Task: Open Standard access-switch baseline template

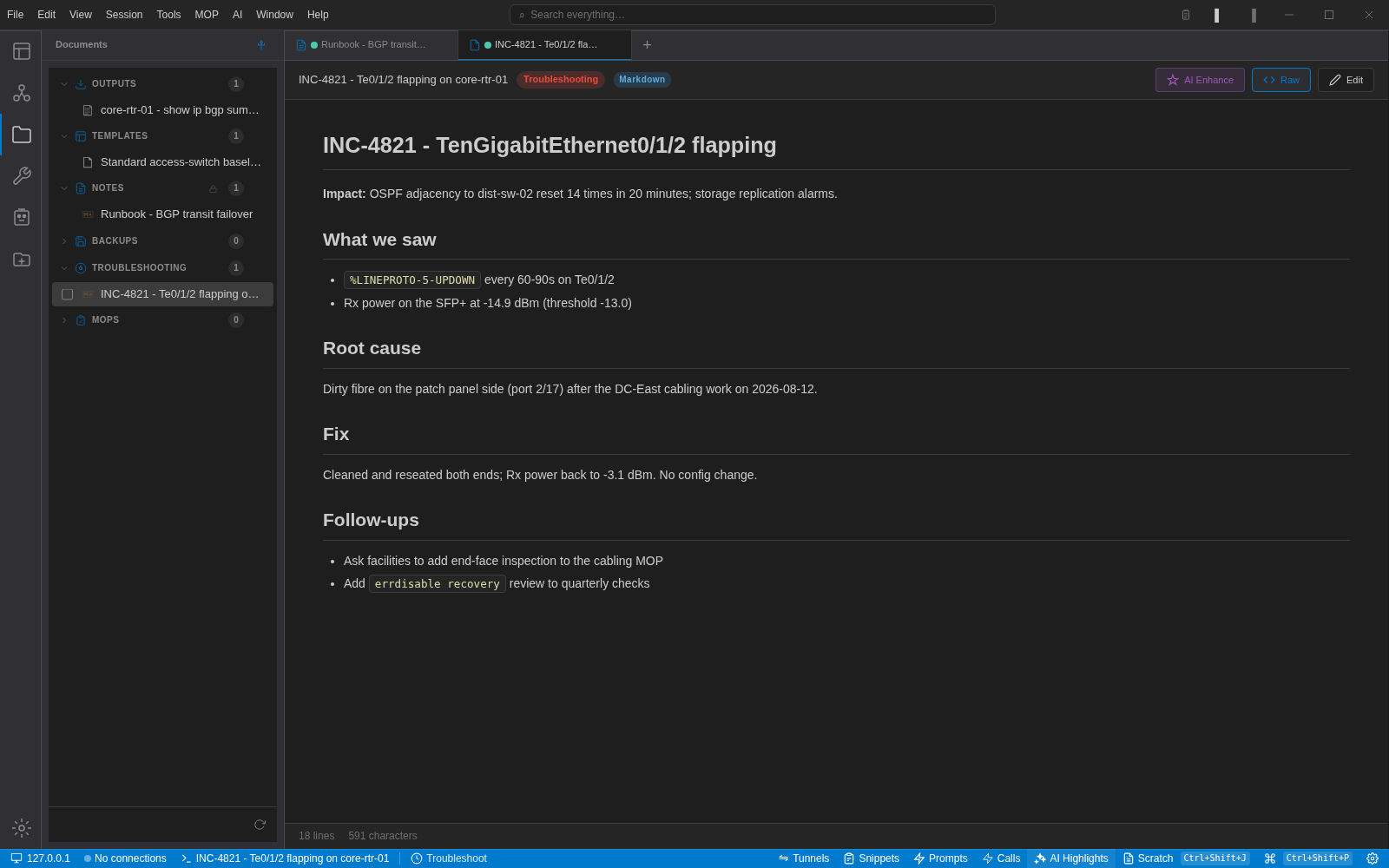Action: pyautogui.click(x=163, y=162)
